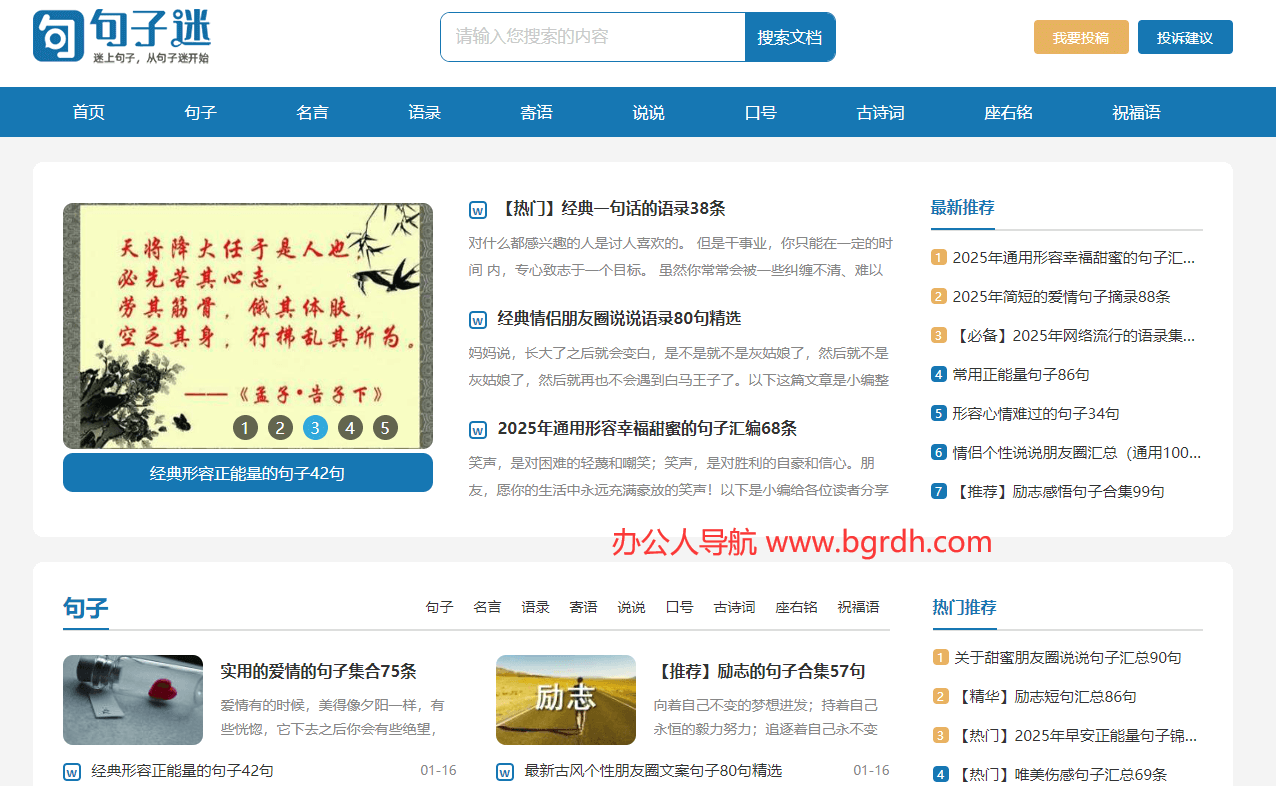The image size is (1276, 786).
Task: Click document icon beside 经典一句话的语录38条
Action: pos(478,210)
